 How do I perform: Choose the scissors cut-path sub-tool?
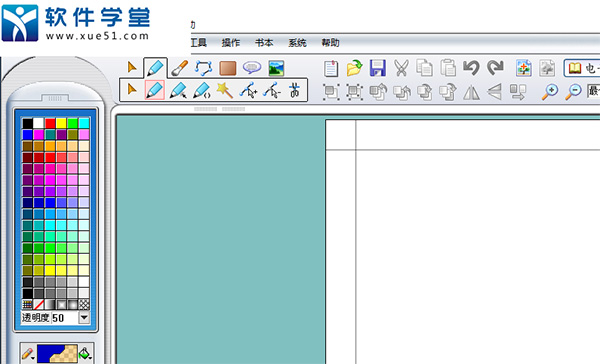point(294,90)
